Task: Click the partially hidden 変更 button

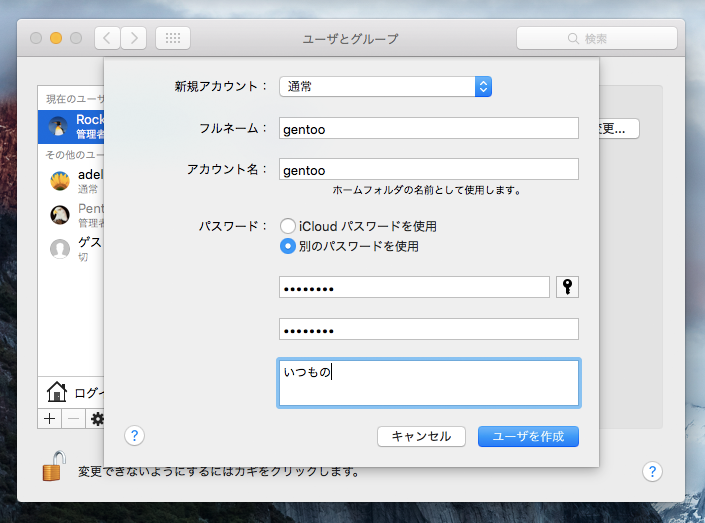Action: (x=619, y=129)
